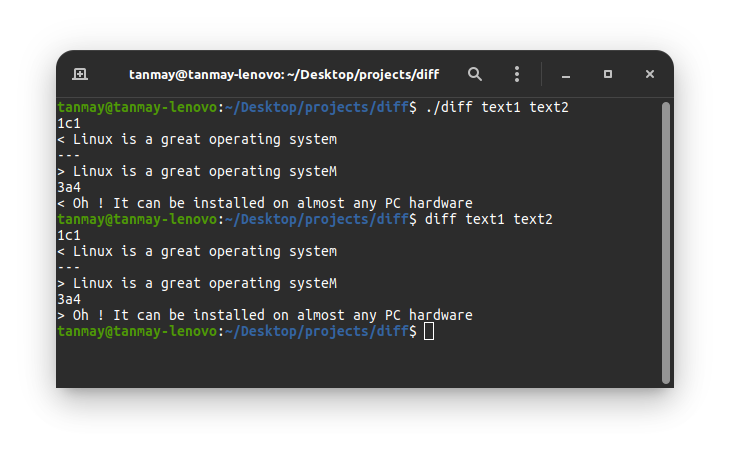Click the second '1c1' output line
730x450 pixels.
[69, 235]
